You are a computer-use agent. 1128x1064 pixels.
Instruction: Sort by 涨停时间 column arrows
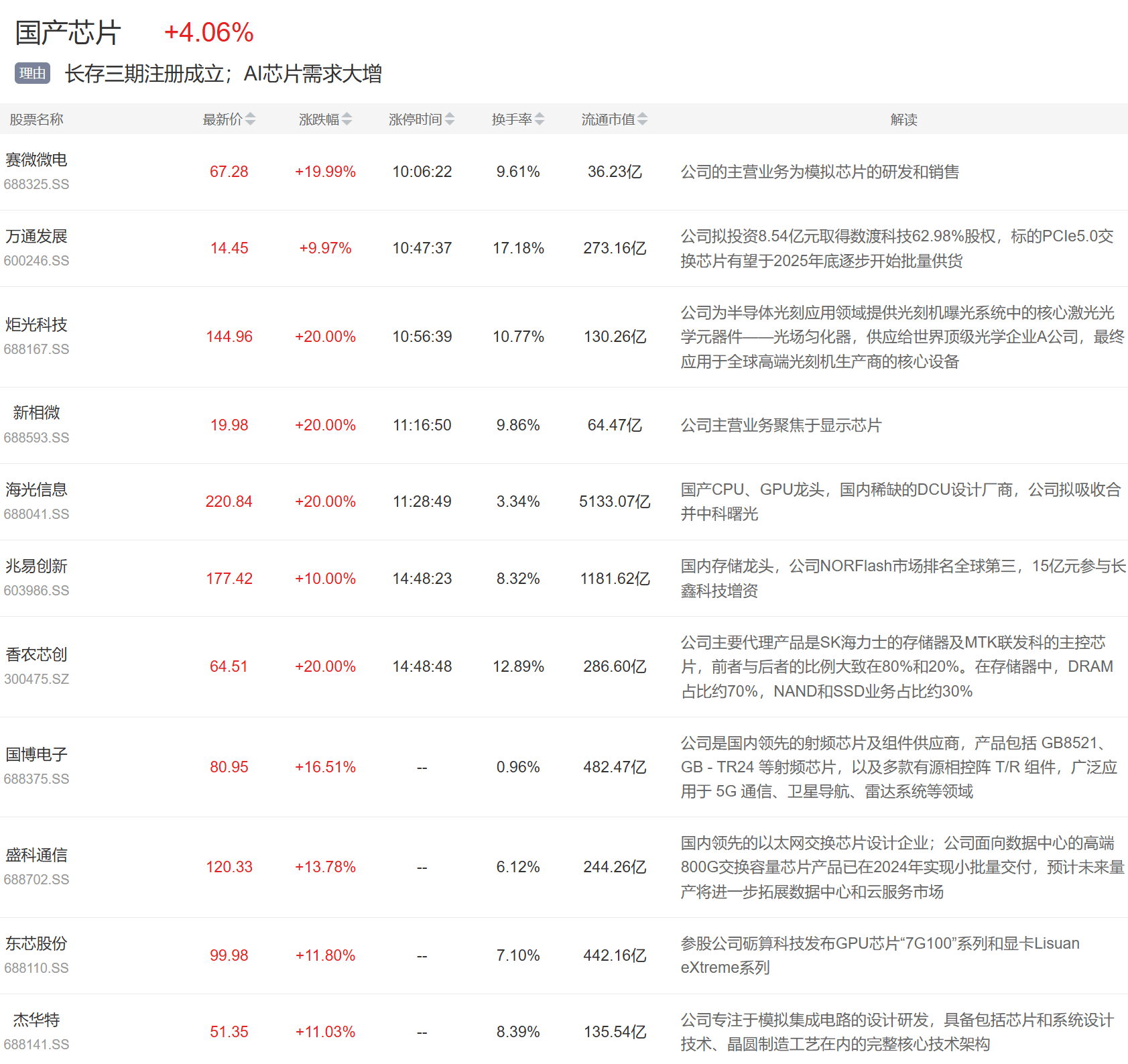pos(450,119)
